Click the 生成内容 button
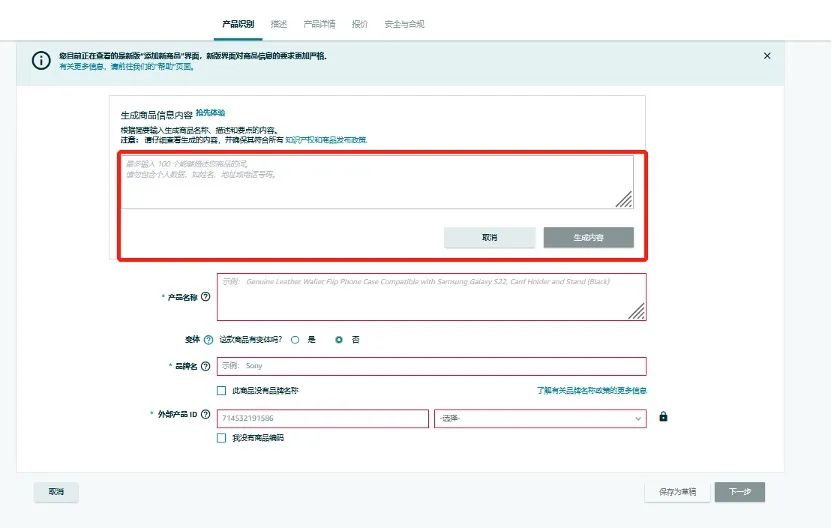 [x=588, y=238]
